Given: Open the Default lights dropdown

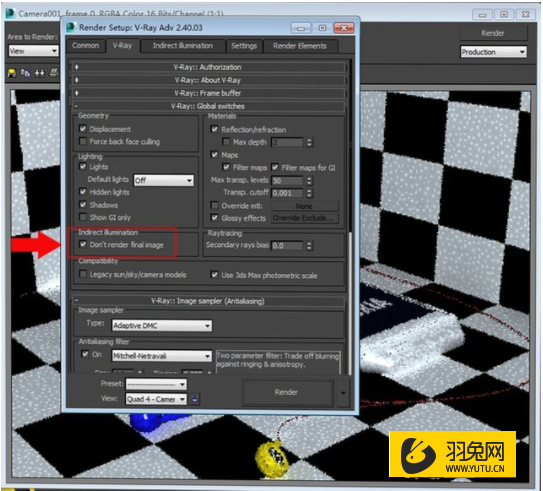Looking at the screenshot, I should [163, 180].
